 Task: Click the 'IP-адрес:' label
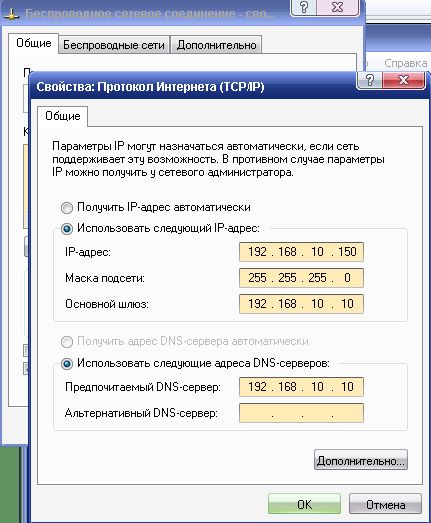(x=88, y=252)
